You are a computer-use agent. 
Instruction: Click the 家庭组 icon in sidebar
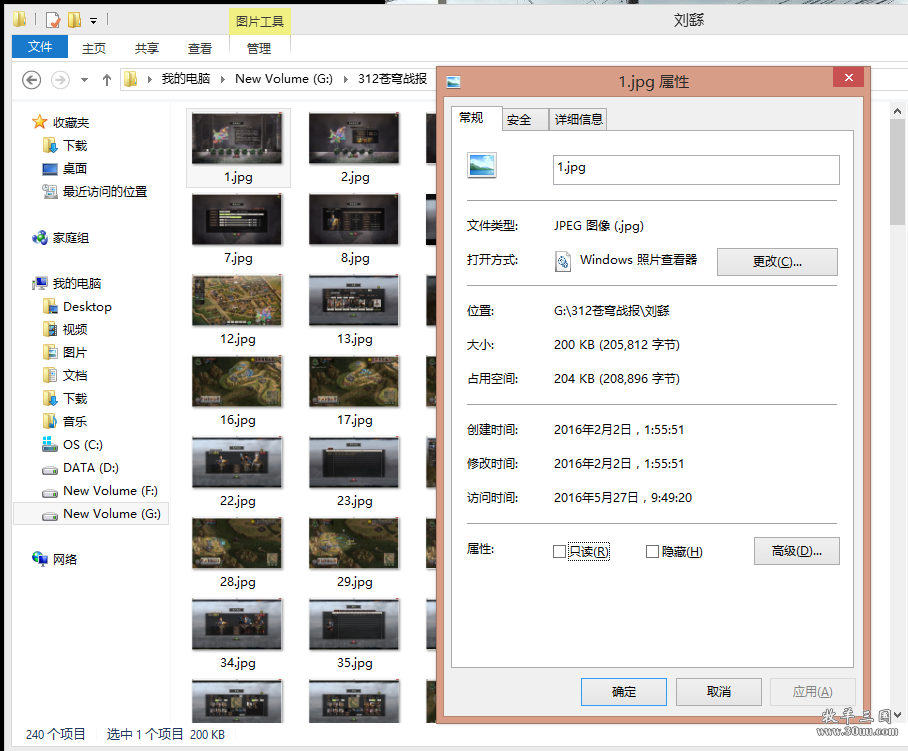[40, 237]
